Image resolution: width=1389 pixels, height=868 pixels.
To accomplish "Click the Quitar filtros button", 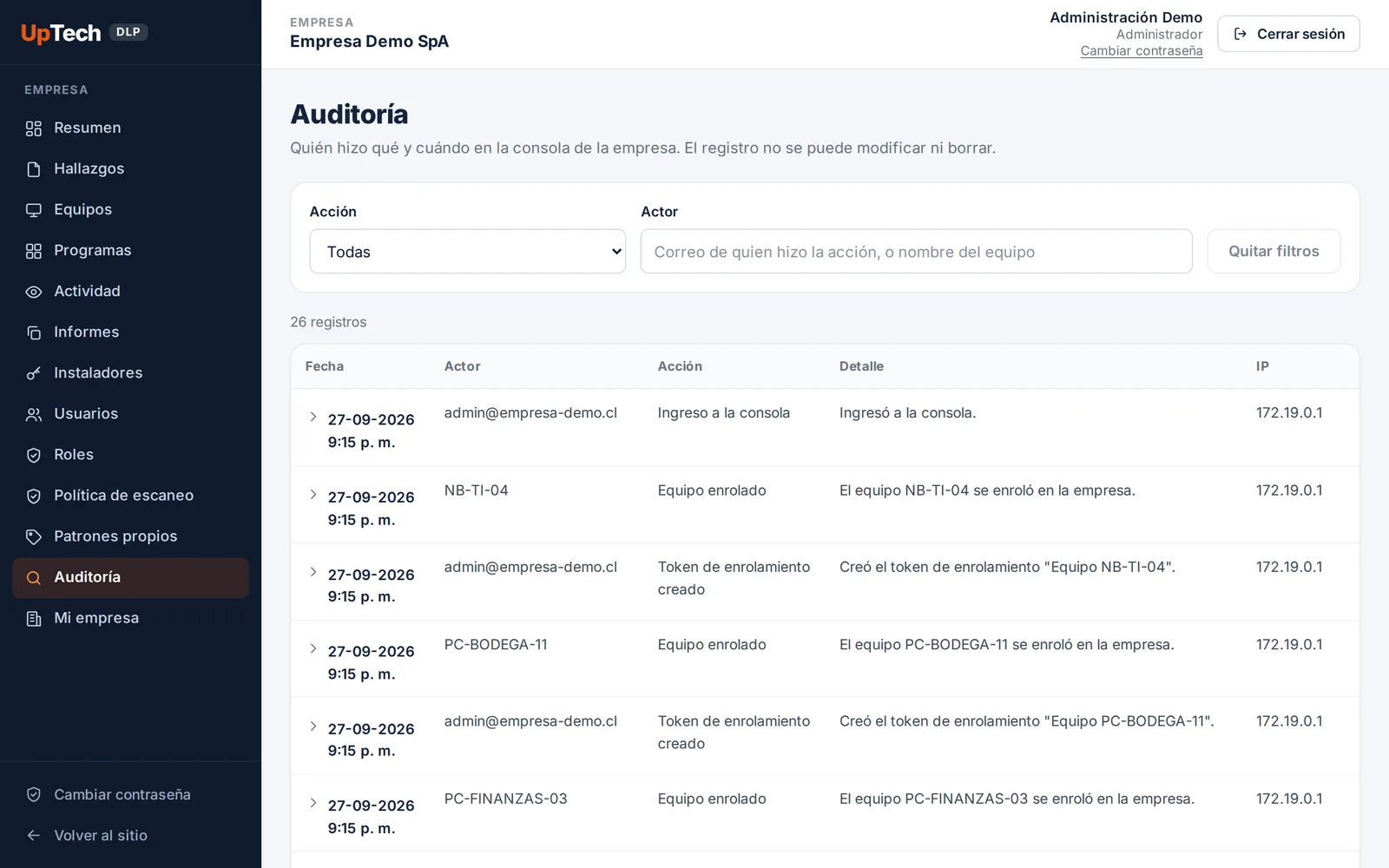I will [x=1274, y=251].
